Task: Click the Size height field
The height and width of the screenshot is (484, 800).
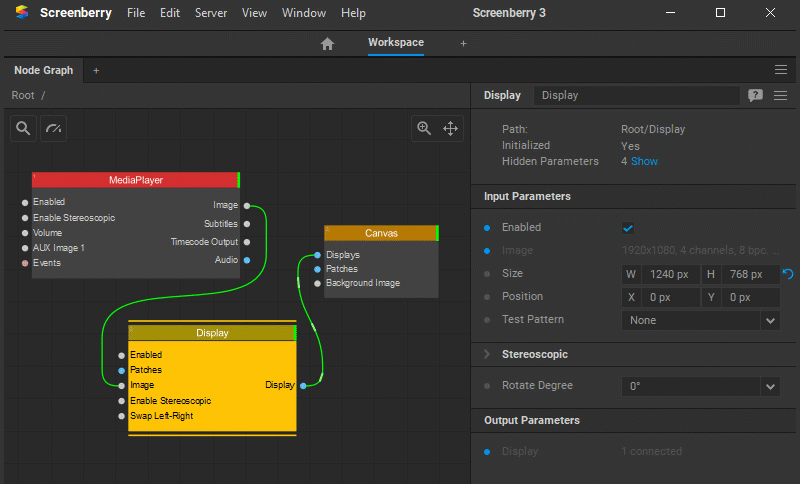Action: pos(750,274)
